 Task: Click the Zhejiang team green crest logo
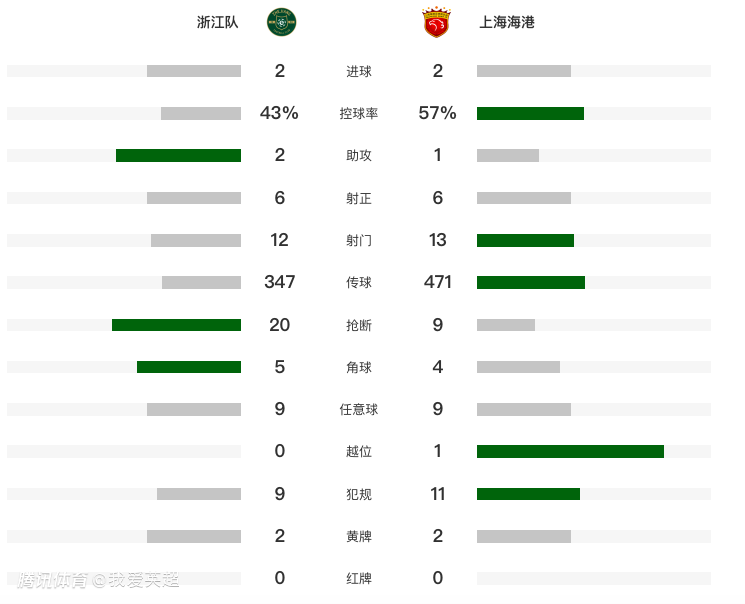click(x=281, y=21)
